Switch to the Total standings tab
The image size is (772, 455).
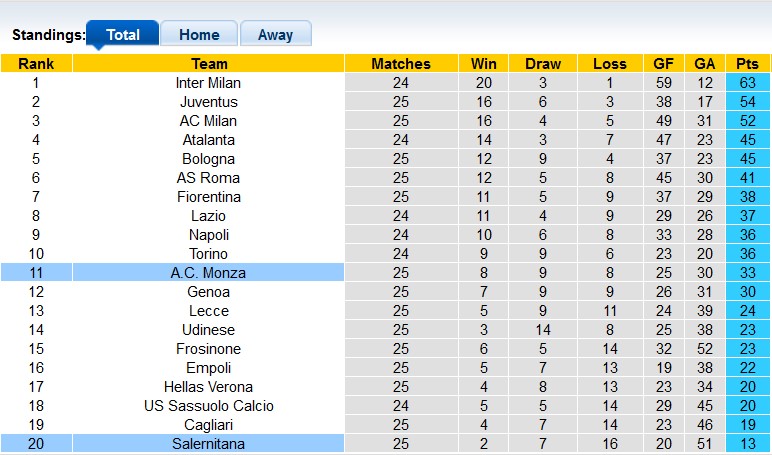tap(123, 34)
